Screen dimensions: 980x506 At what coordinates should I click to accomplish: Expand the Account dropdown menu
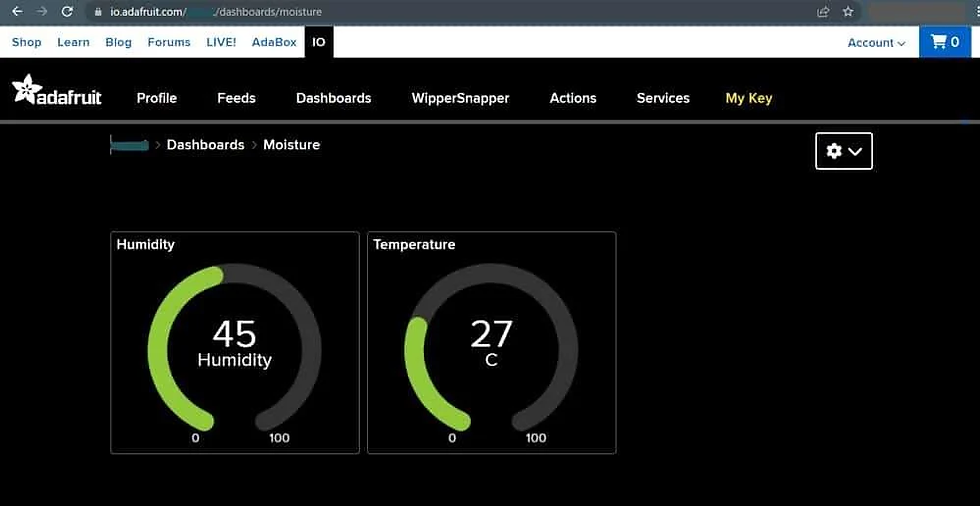pos(876,42)
